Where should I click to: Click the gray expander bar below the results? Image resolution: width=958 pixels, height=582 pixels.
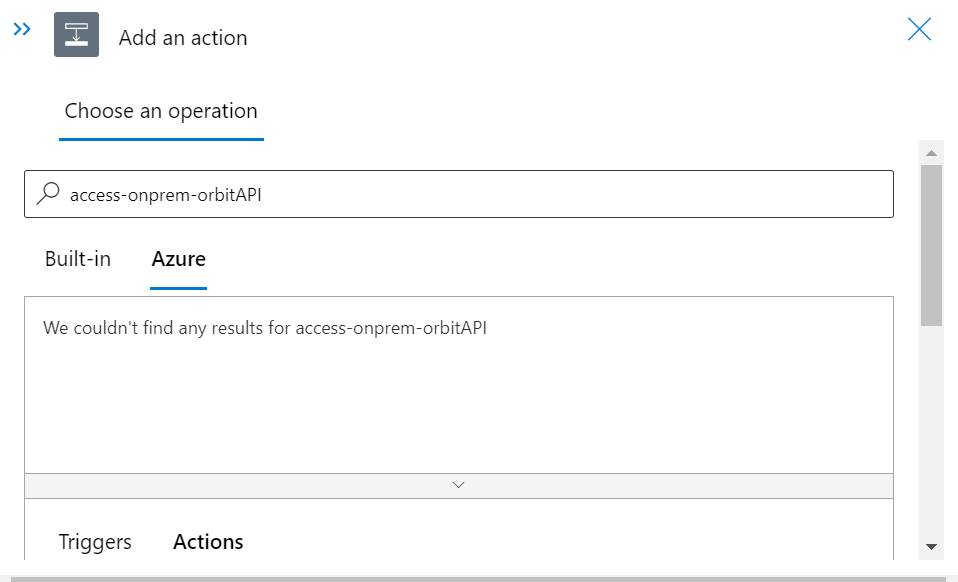(458, 484)
